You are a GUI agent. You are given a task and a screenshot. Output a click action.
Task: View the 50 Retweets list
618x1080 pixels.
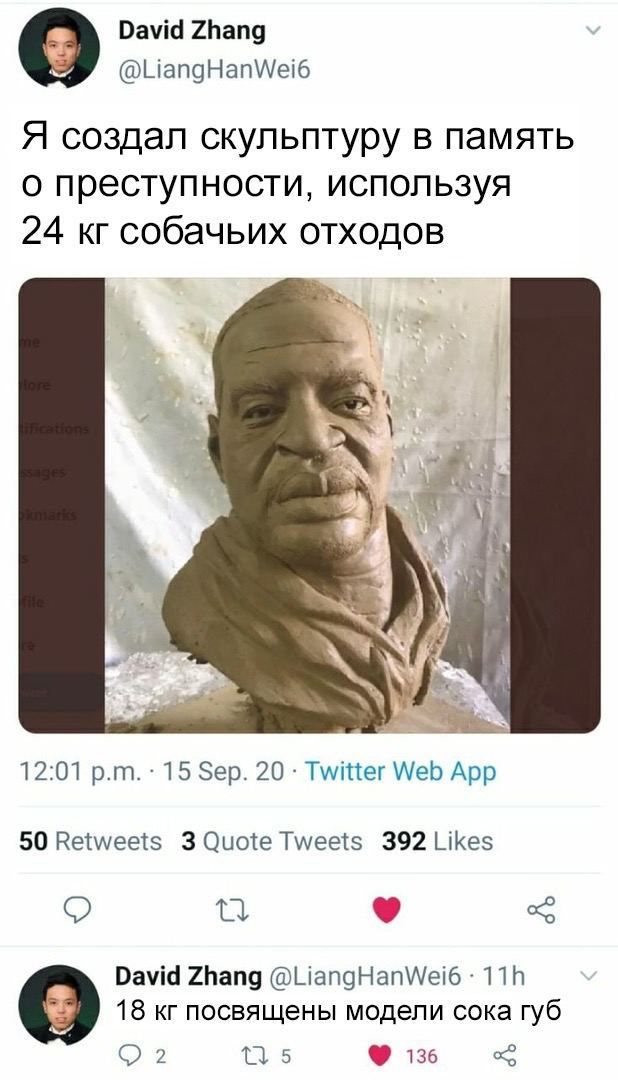90,841
